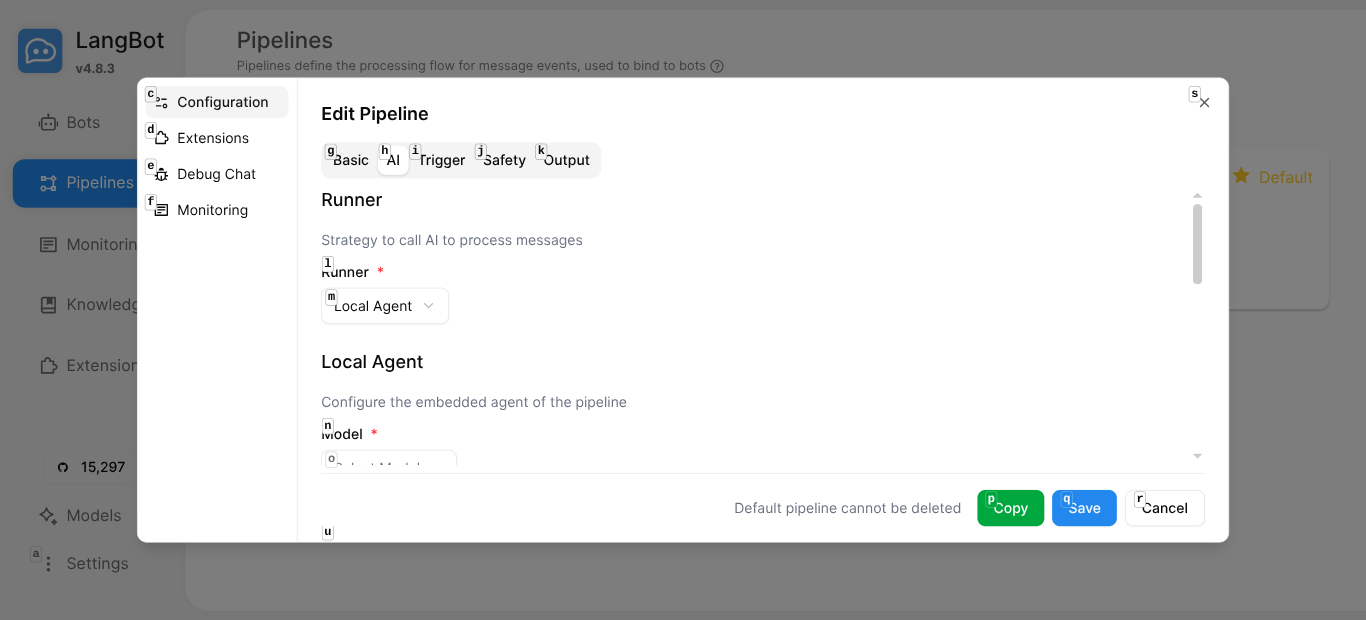Screen dimensions: 1366x620
Task: Click the Default badge on the pipeline card
Action: point(1272,177)
